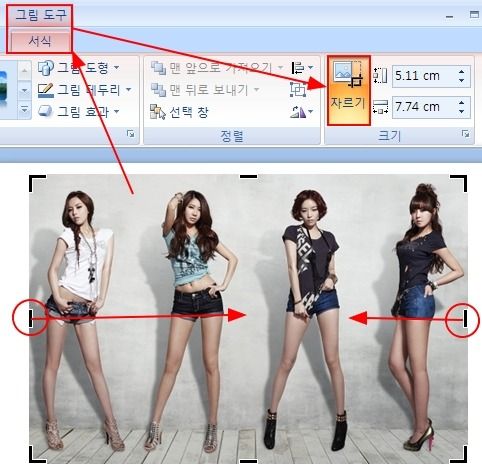The width and height of the screenshot is (482, 475).
Task: Click the 그림 도형 shape icon
Action: click(45, 68)
